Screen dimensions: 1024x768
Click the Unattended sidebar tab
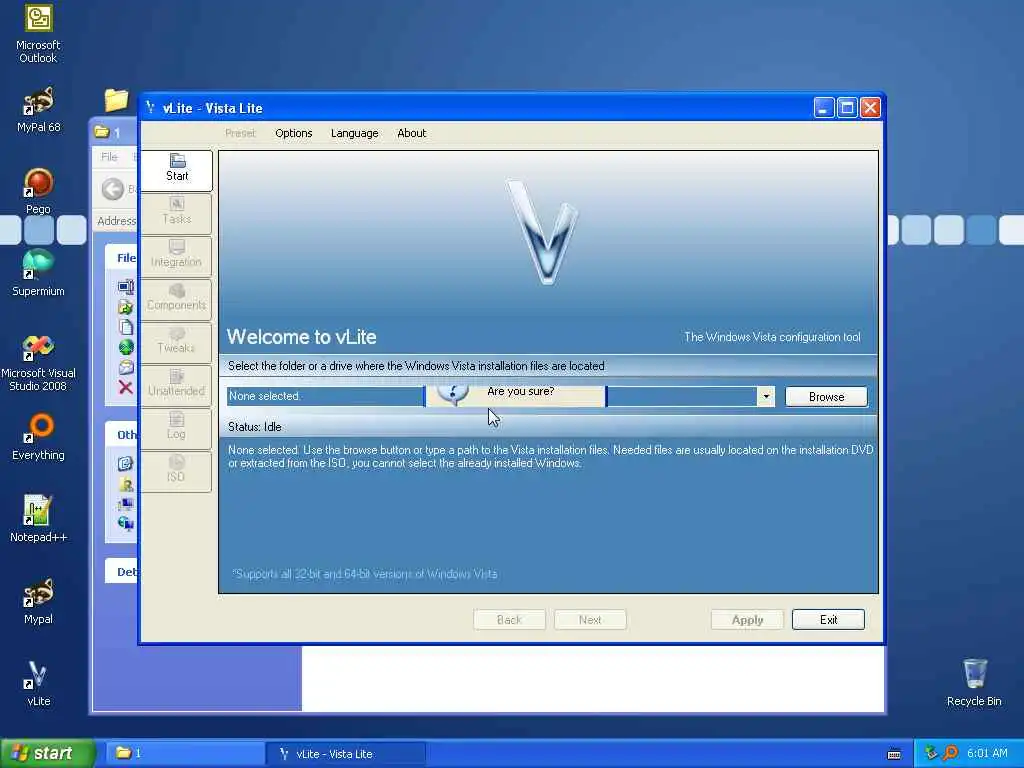[x=176, y=385]
